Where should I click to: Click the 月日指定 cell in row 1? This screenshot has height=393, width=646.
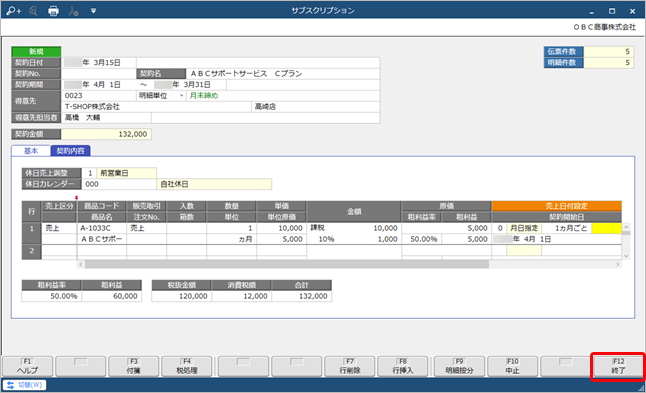[524, 228]
